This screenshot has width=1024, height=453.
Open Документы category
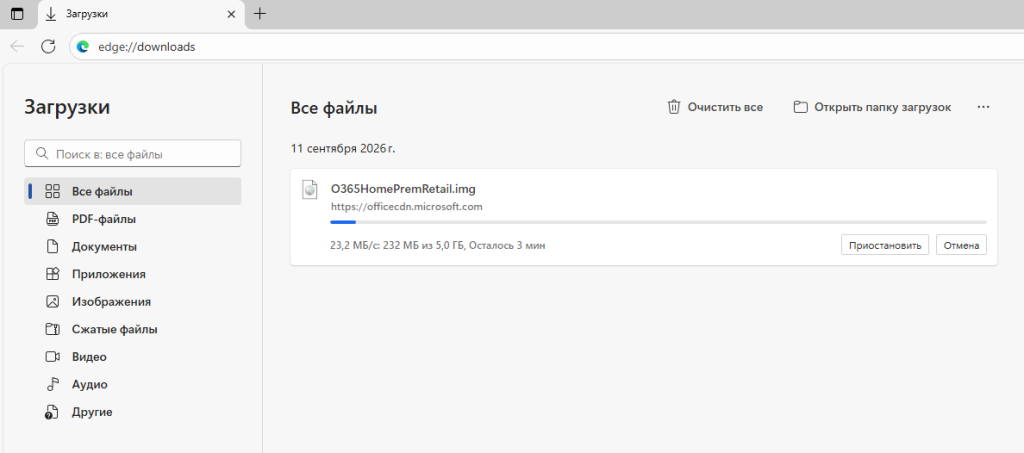(133, 247)
